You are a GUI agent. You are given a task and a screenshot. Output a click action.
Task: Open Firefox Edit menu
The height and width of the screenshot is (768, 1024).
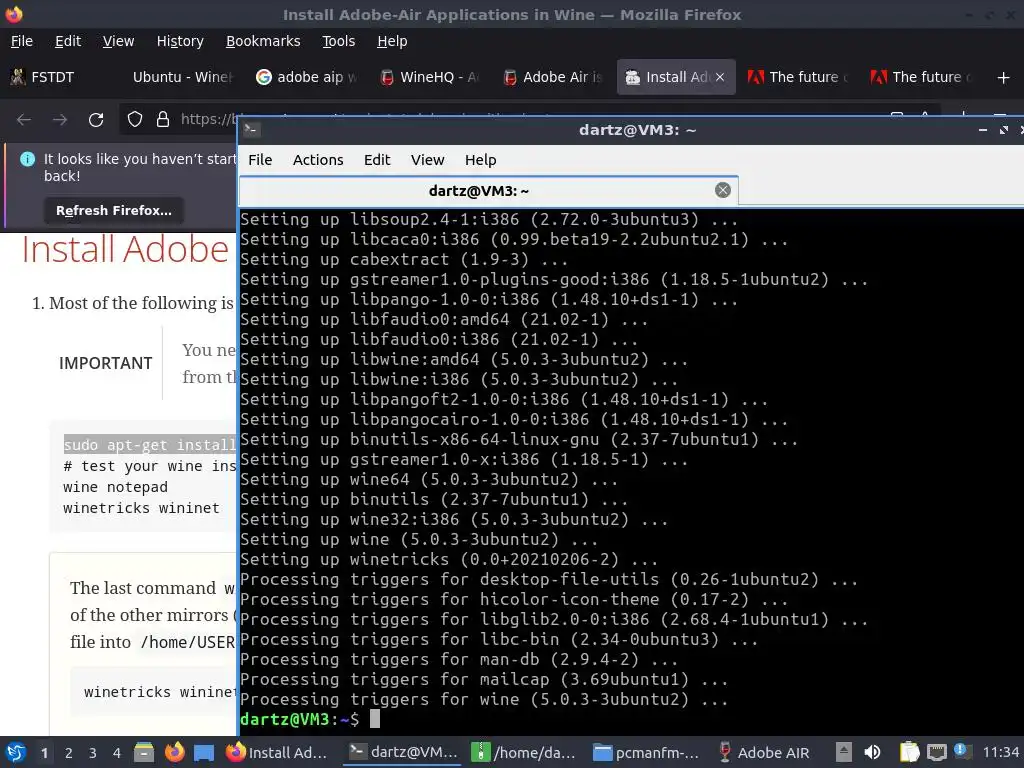(x=68, y=41)
